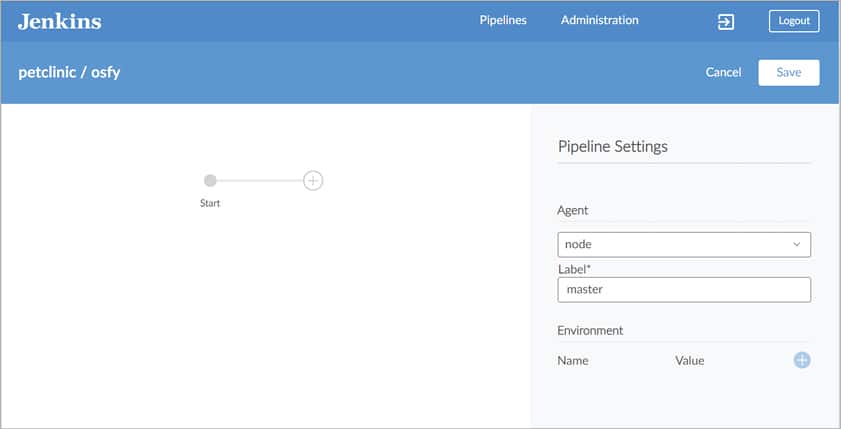
Task: Select the Start node circle
Action: (x=210, y=181)
